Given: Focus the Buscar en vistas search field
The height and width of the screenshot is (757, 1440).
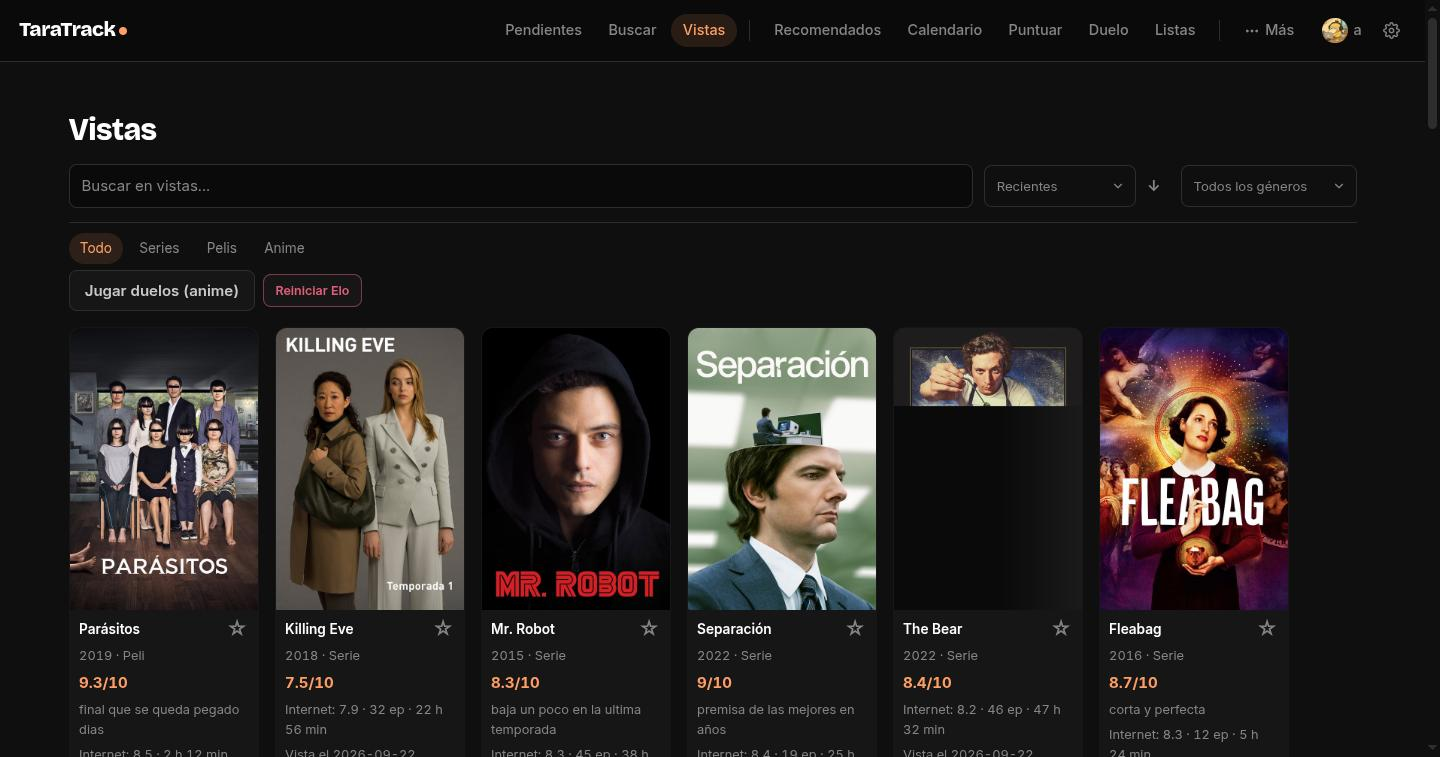Looking at the screenshot, I should coord(521,186).
